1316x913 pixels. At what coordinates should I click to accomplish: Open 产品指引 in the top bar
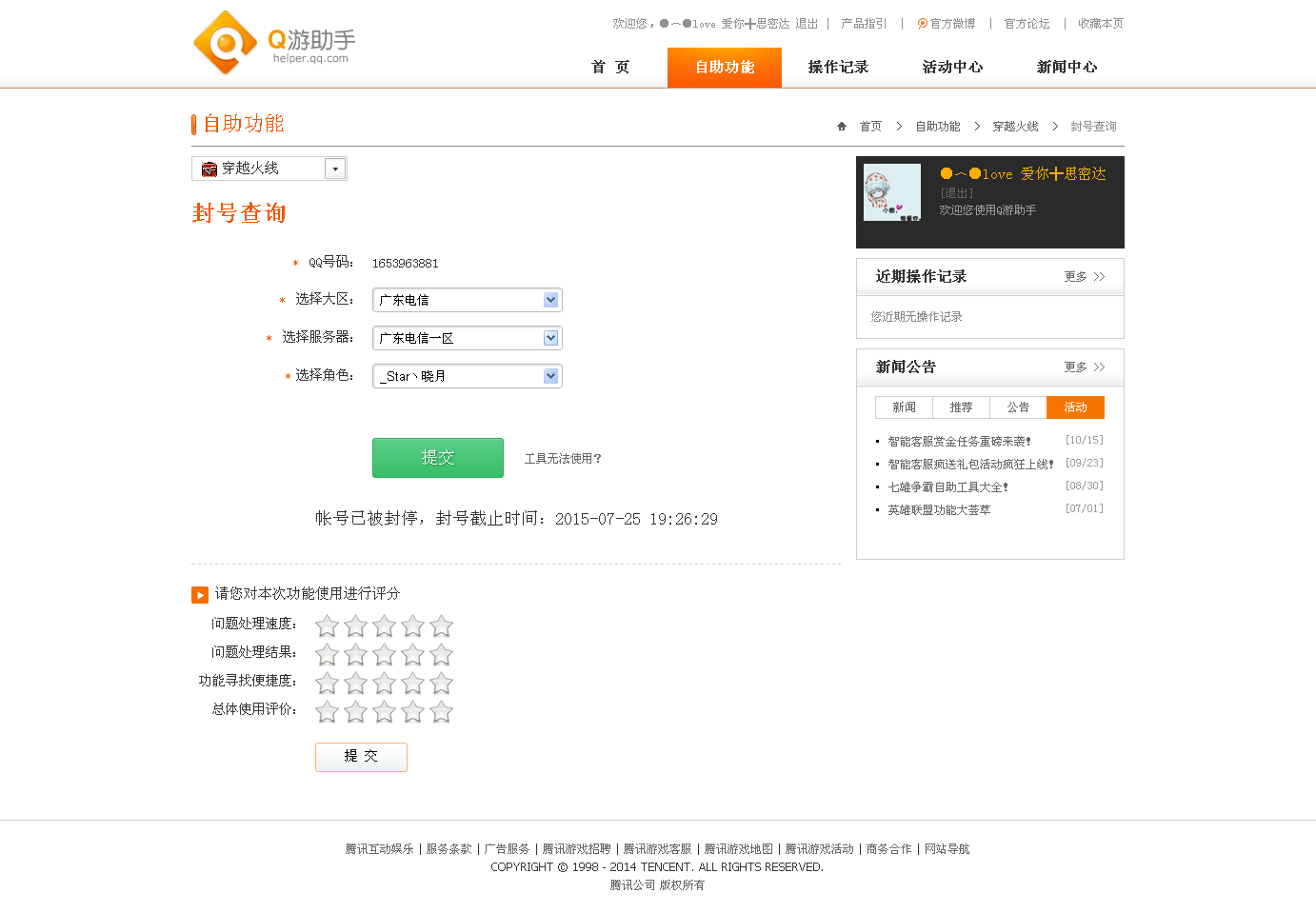(x=864, y=24)
